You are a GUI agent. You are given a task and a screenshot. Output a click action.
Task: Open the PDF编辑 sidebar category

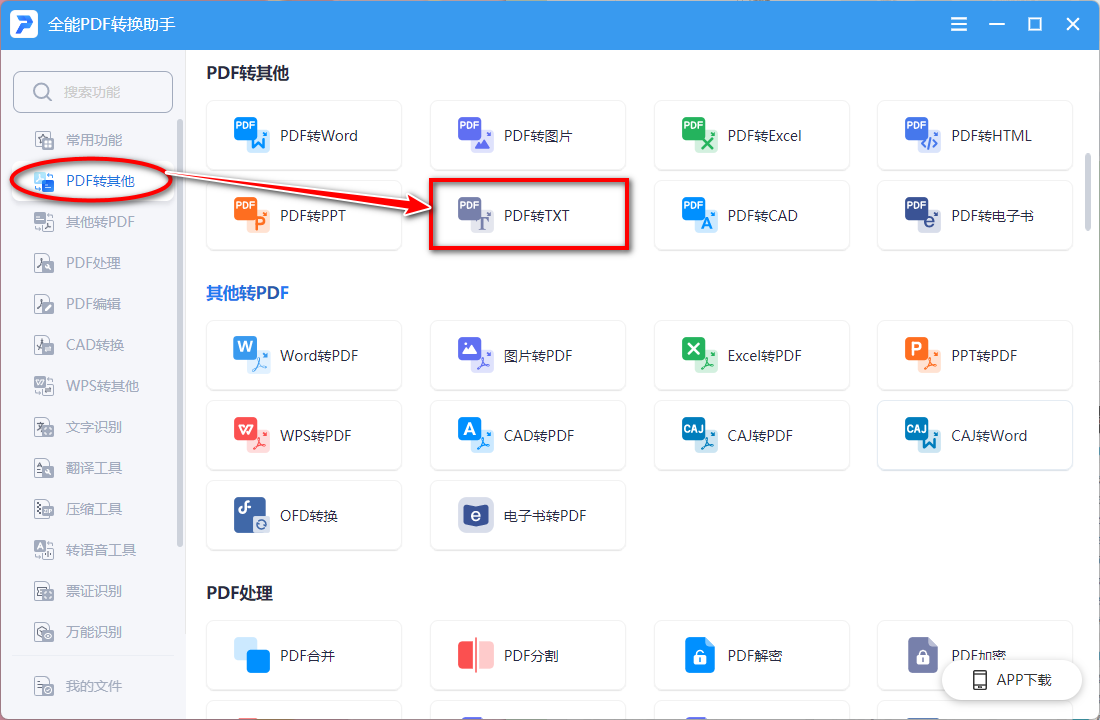coord(93,304)
